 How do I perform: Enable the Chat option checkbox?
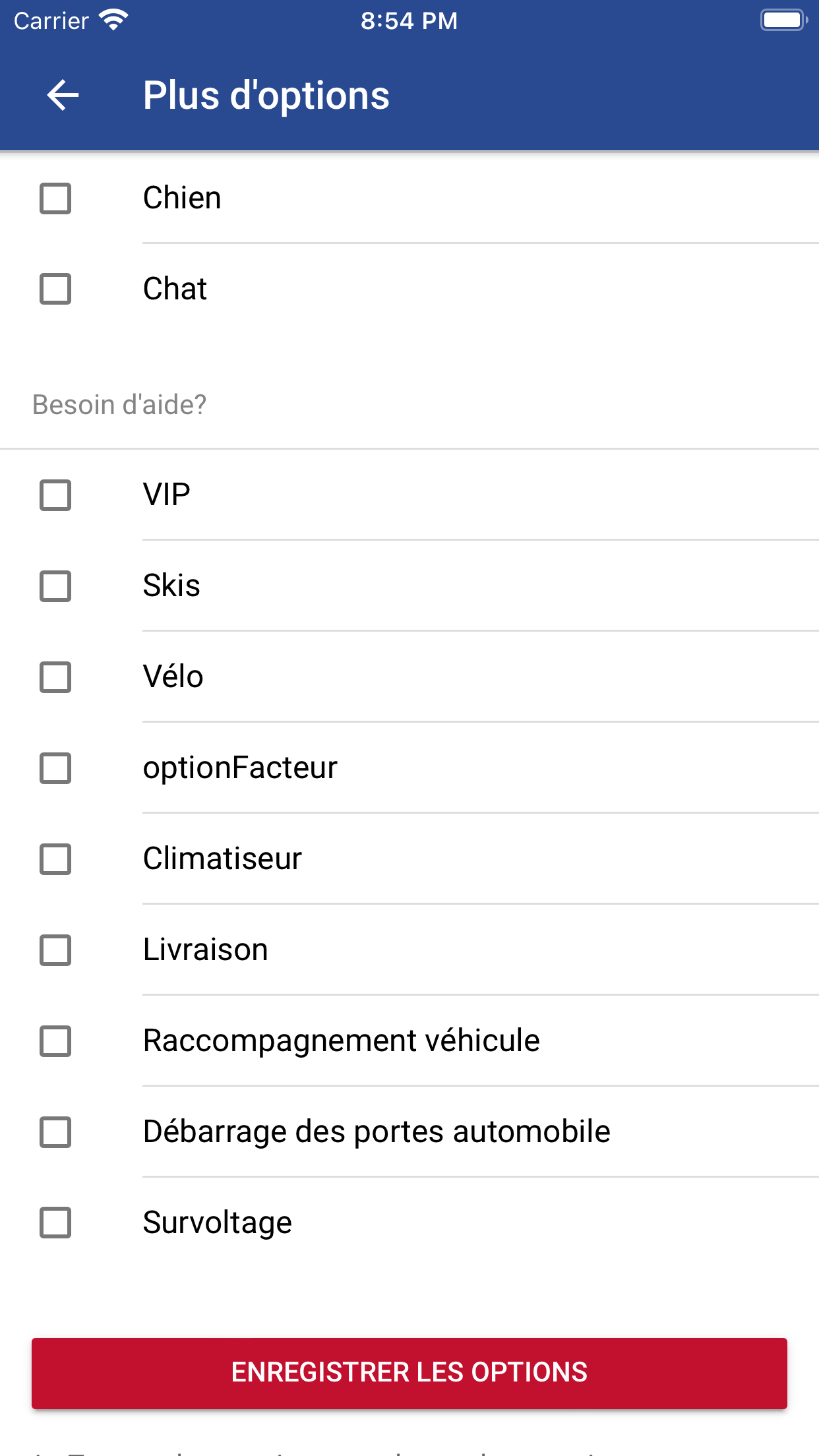pyautogui.click(x=55, y=289)
